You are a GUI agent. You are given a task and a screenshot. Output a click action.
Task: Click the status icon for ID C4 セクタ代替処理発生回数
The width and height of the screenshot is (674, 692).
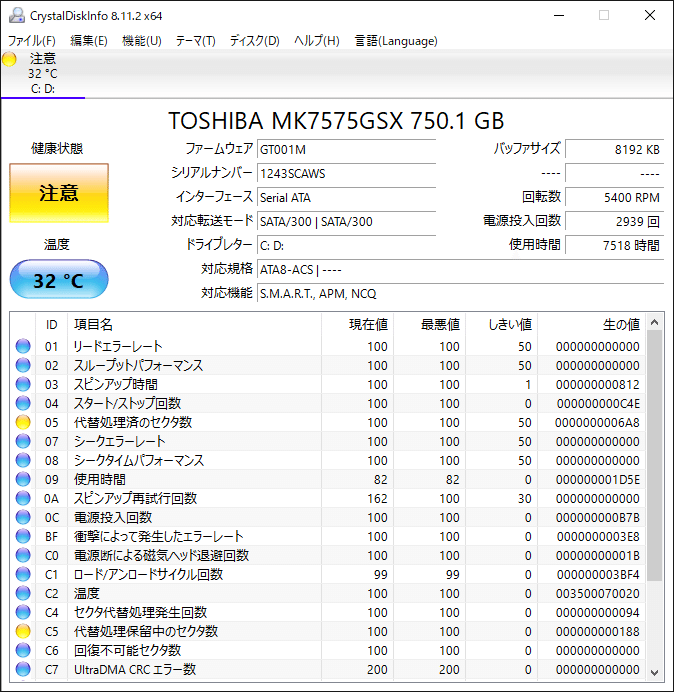tap(23, 612)
